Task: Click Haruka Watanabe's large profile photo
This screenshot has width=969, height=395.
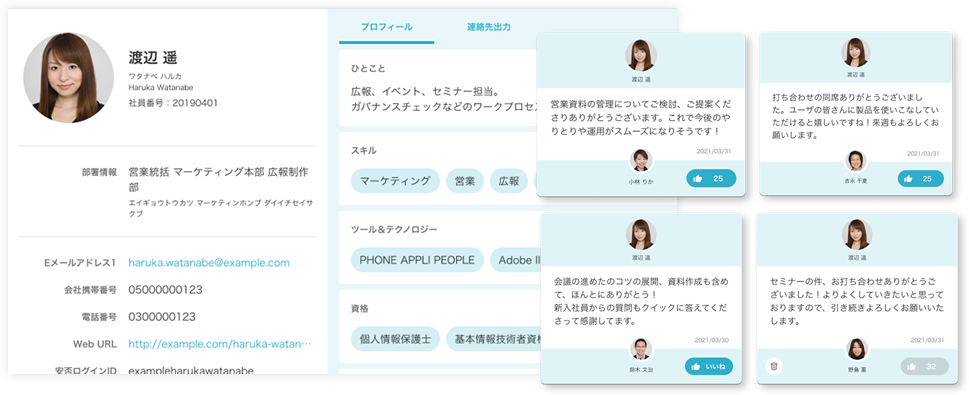Action: (x=69, y=77)
